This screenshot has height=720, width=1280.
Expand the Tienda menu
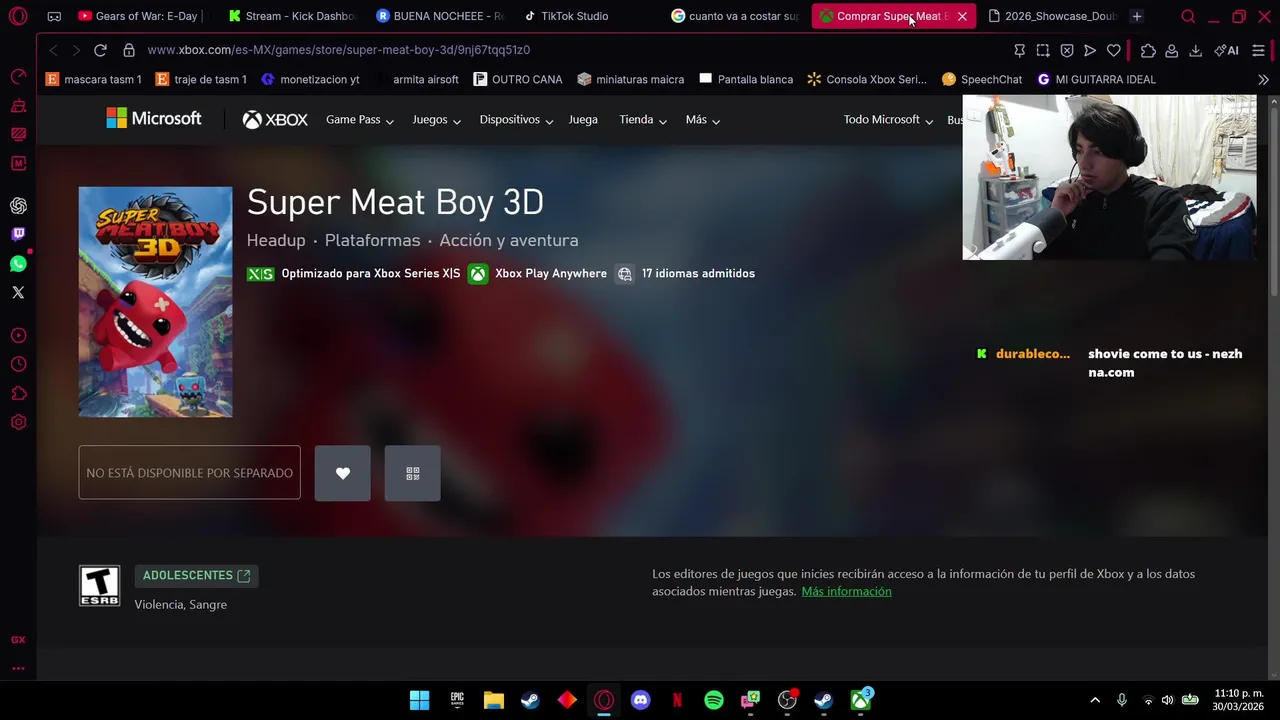point(643,120)
